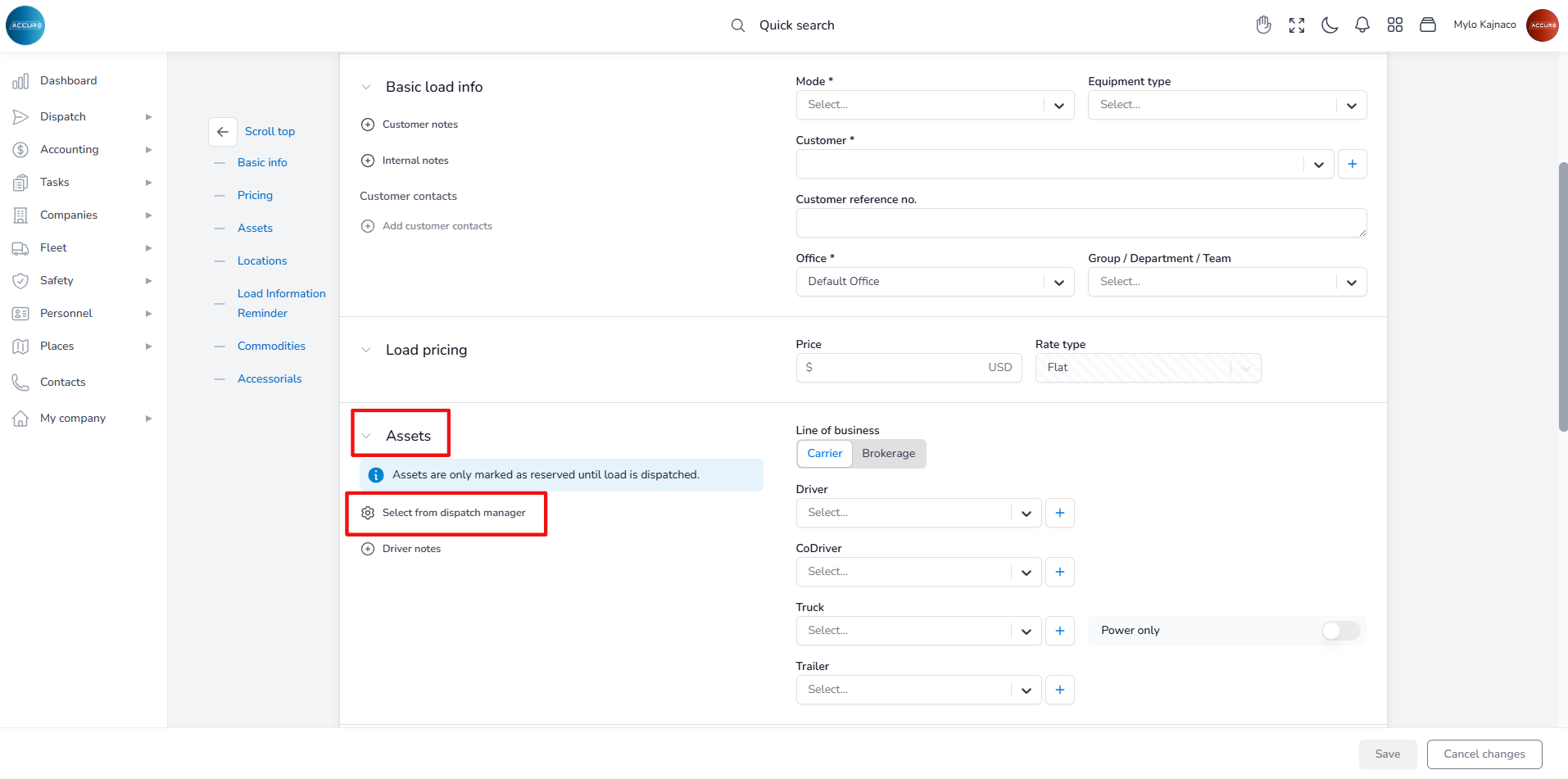This screenshot has width=1568, height=779.
Task: Open Accounting in the sidebar menu
Action: coord(69,150)
